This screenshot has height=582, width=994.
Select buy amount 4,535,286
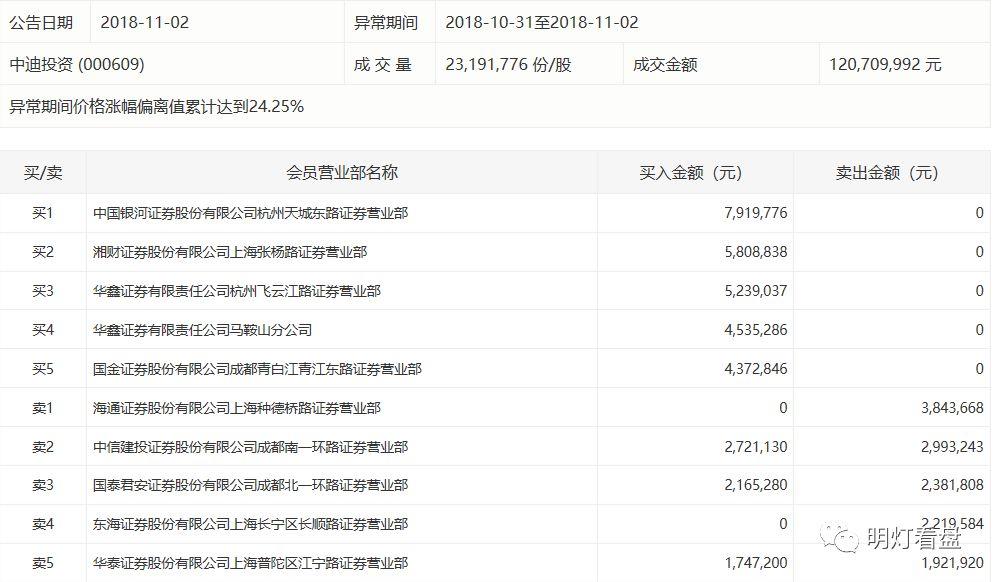pos(756,330)
